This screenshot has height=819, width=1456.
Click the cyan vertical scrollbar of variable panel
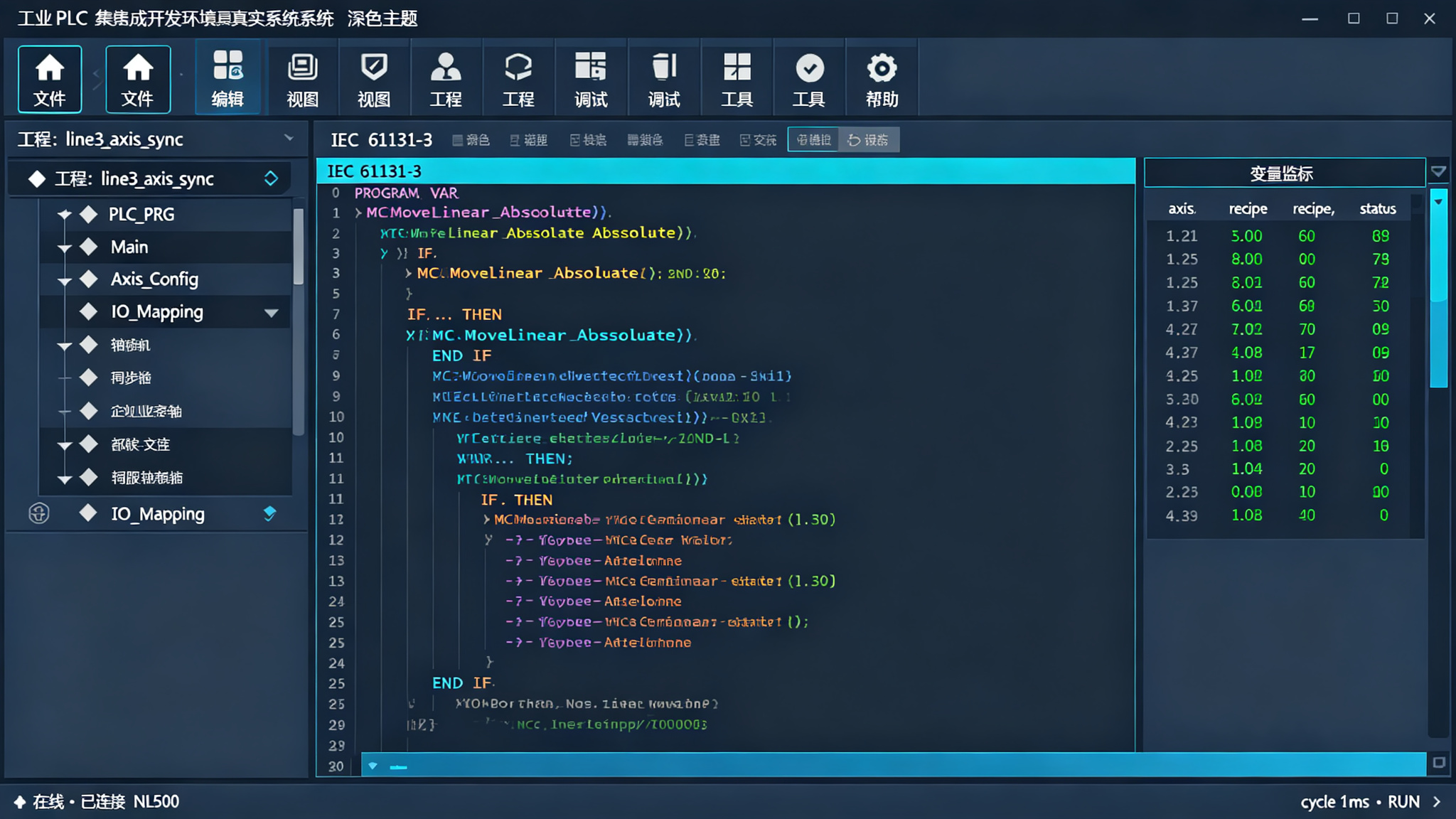1438,288
